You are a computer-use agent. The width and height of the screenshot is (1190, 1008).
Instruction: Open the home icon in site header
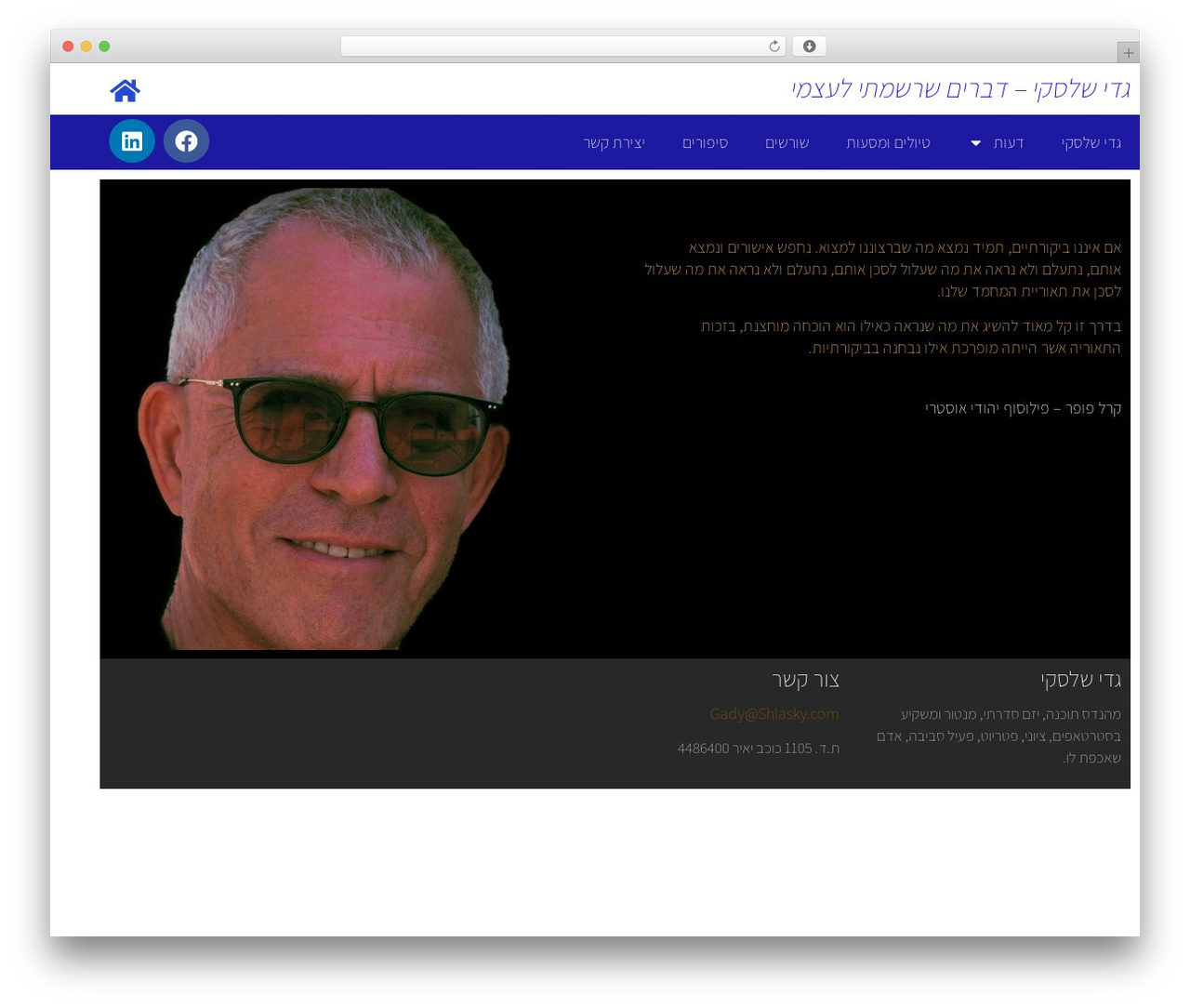click(x=125, y=90)
